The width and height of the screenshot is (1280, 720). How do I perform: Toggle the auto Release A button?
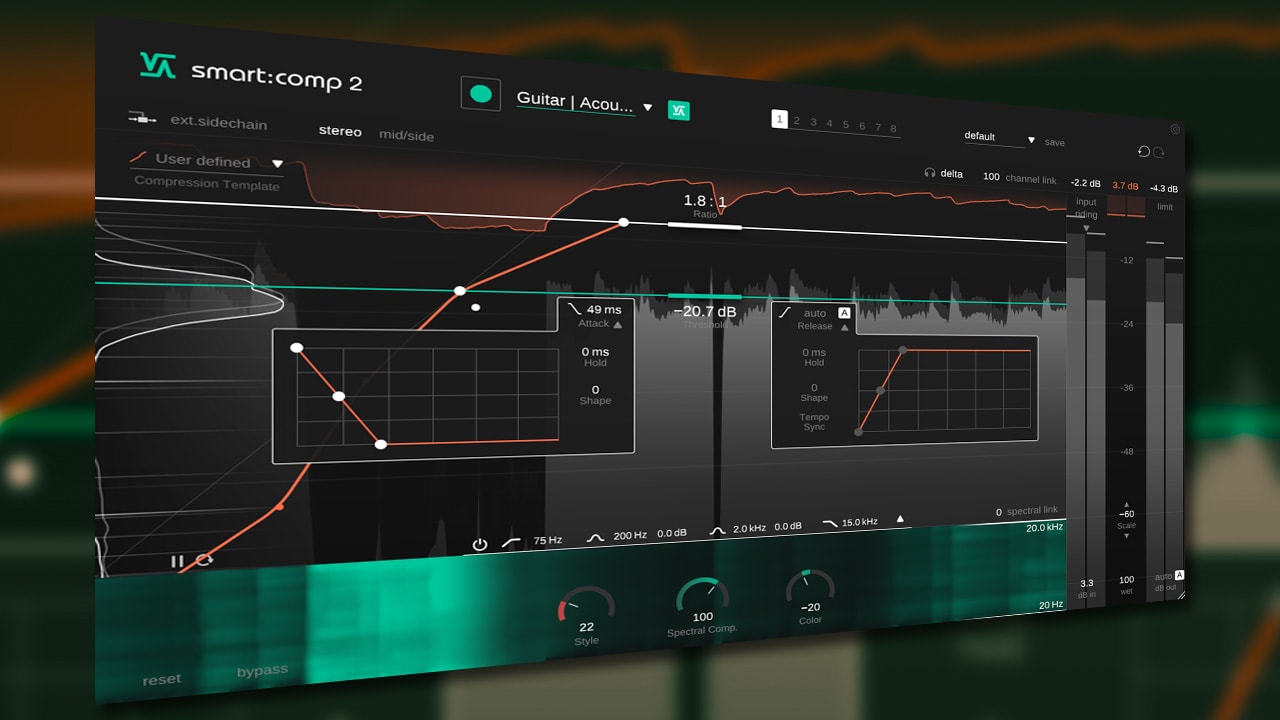845,312
